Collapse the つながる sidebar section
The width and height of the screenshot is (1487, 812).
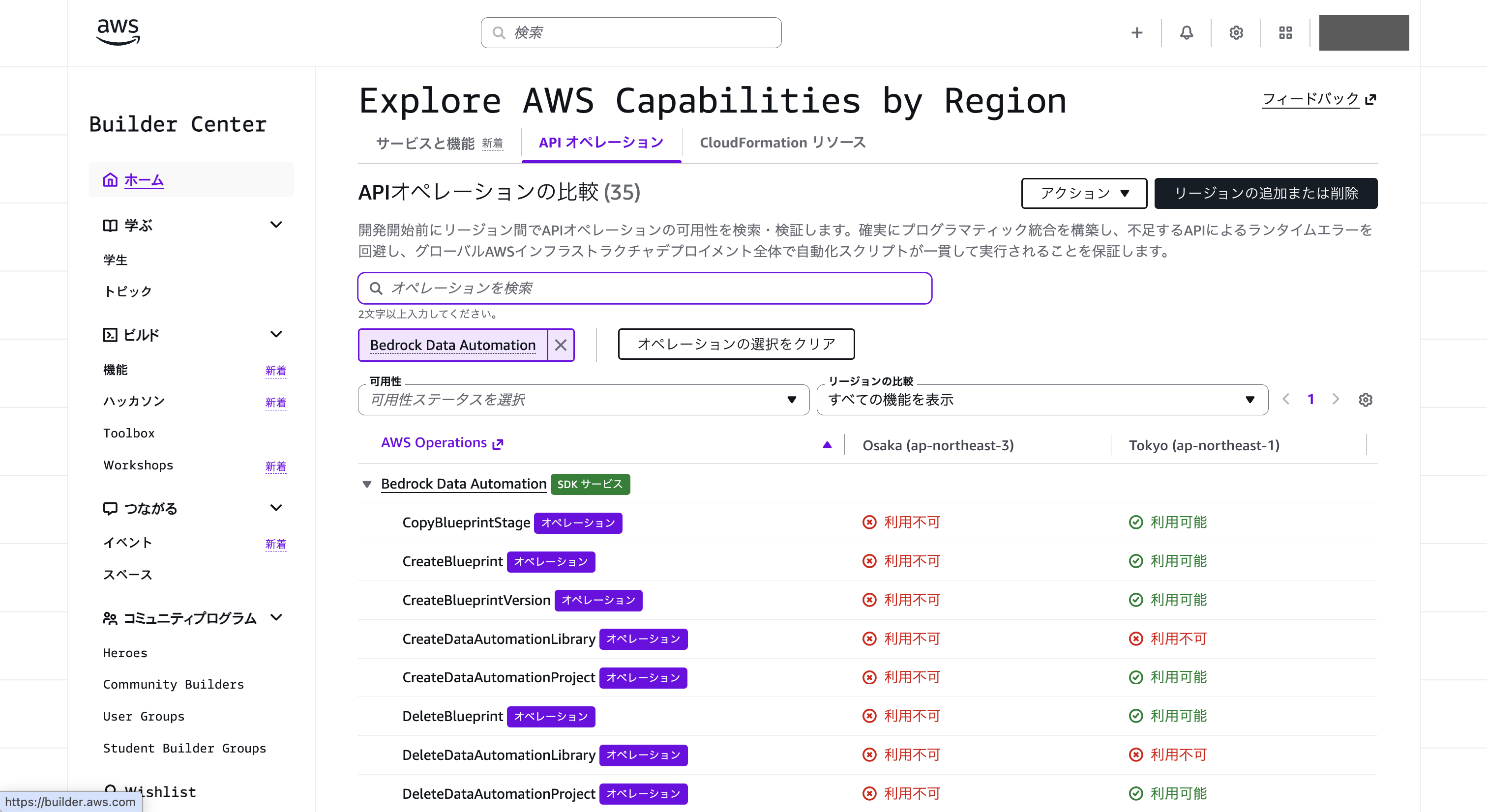click(x=276, y=508)
